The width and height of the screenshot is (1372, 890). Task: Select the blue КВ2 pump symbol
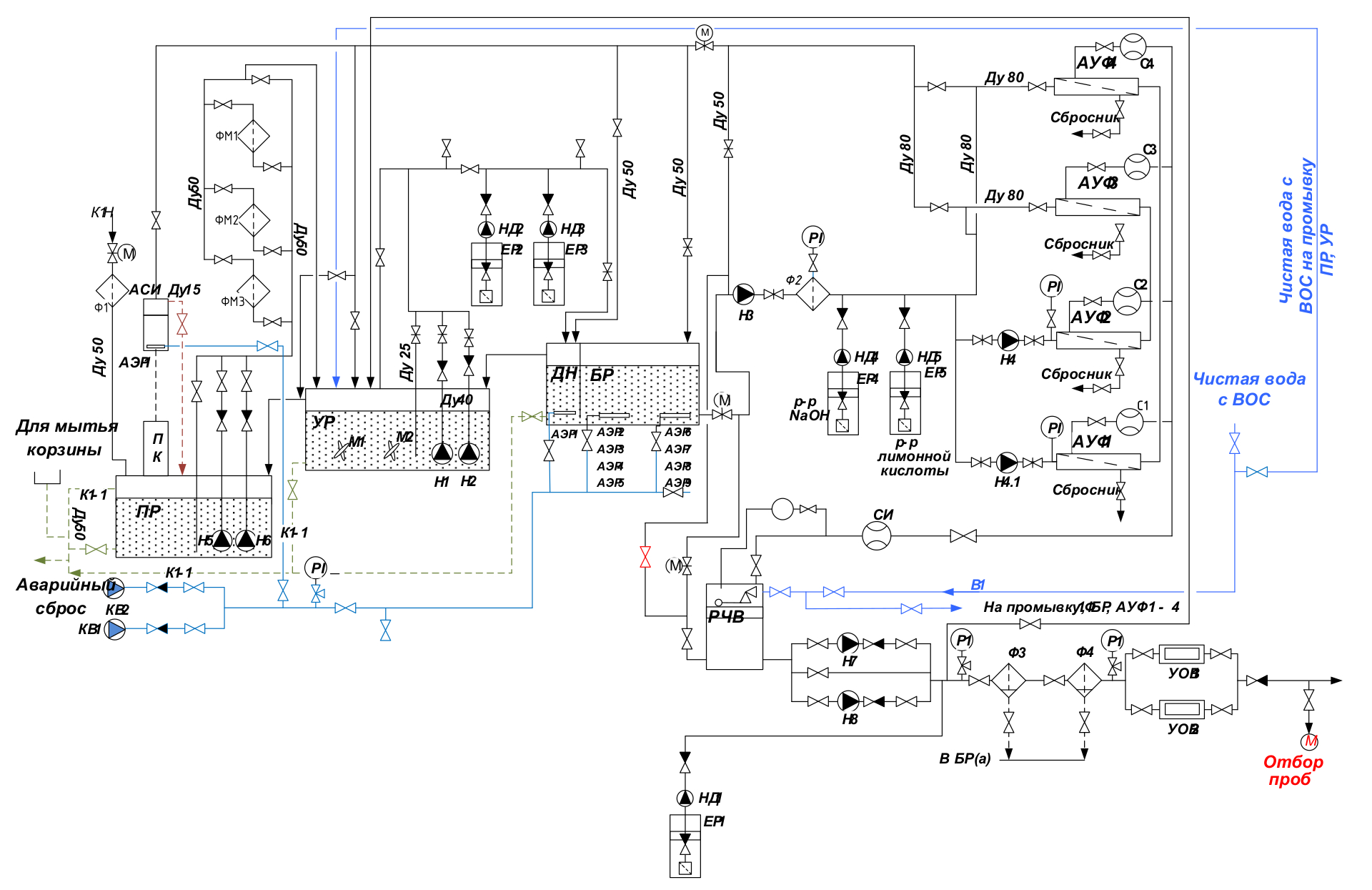[115, 588]
